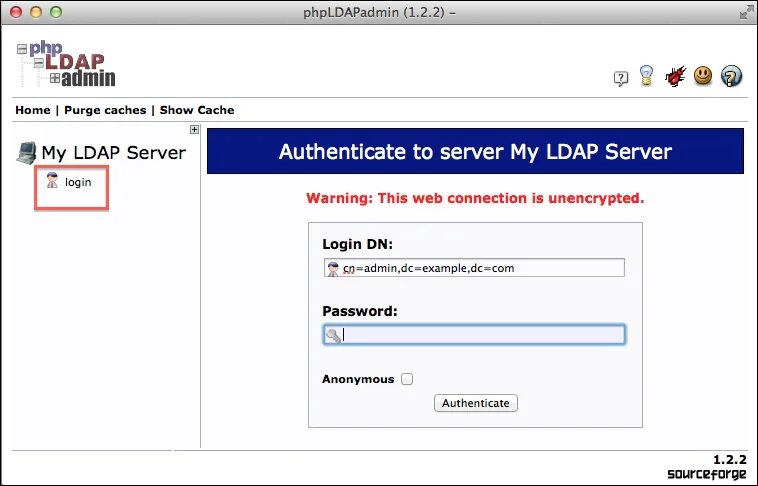758x486 pixels.
Task: Click the fullscreen arrows in the title bar
Action: (x=746, y=12)
